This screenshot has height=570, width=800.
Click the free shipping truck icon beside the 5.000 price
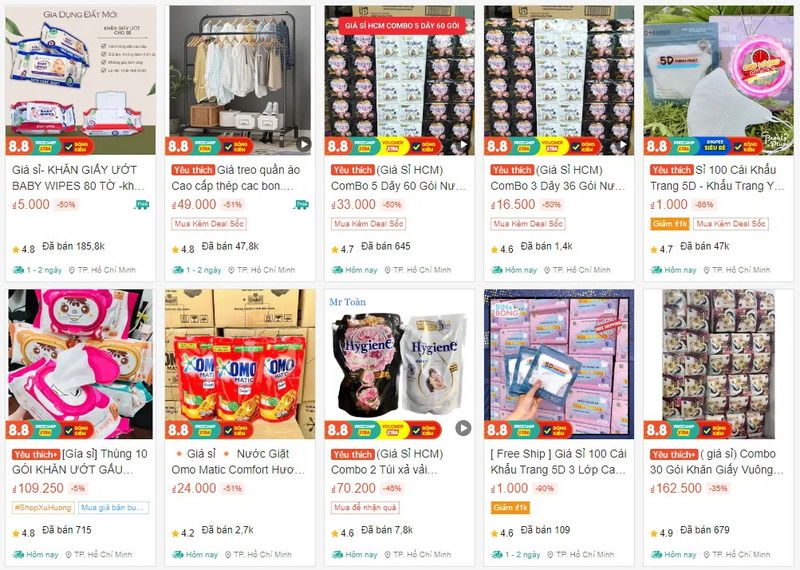point(141,205)
